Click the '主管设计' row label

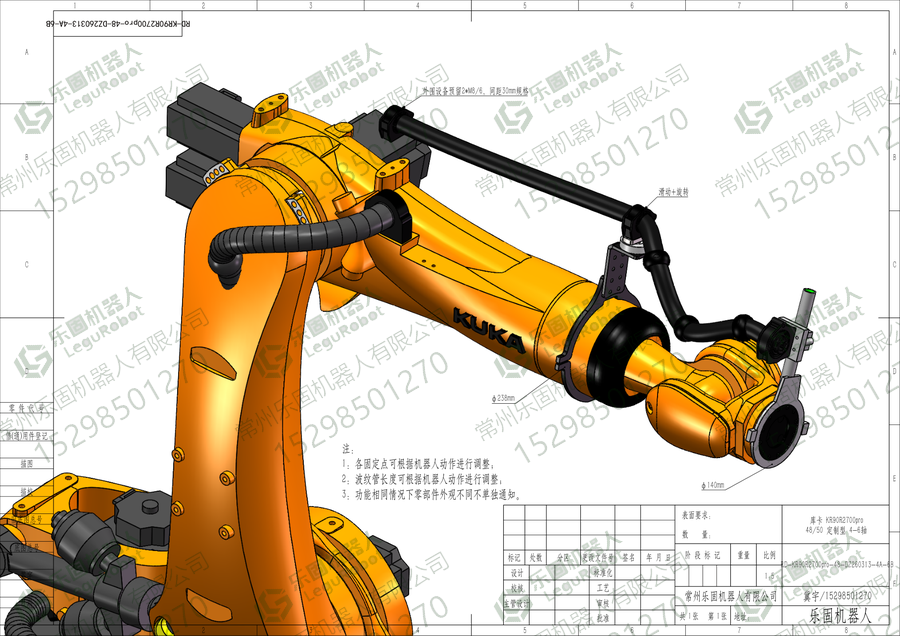point(516,603)
